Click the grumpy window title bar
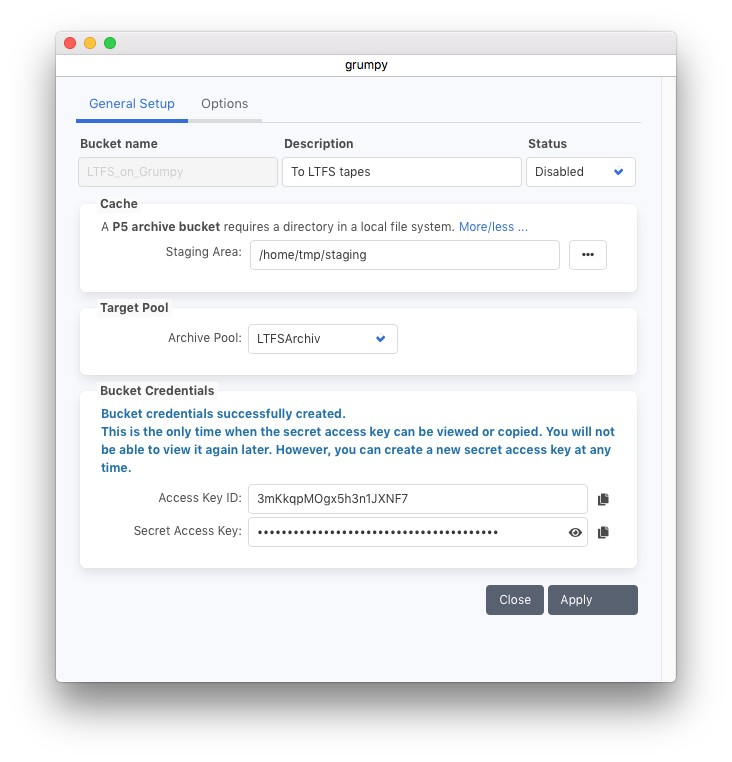The image size is (732, 762). (x=366, y=65)
